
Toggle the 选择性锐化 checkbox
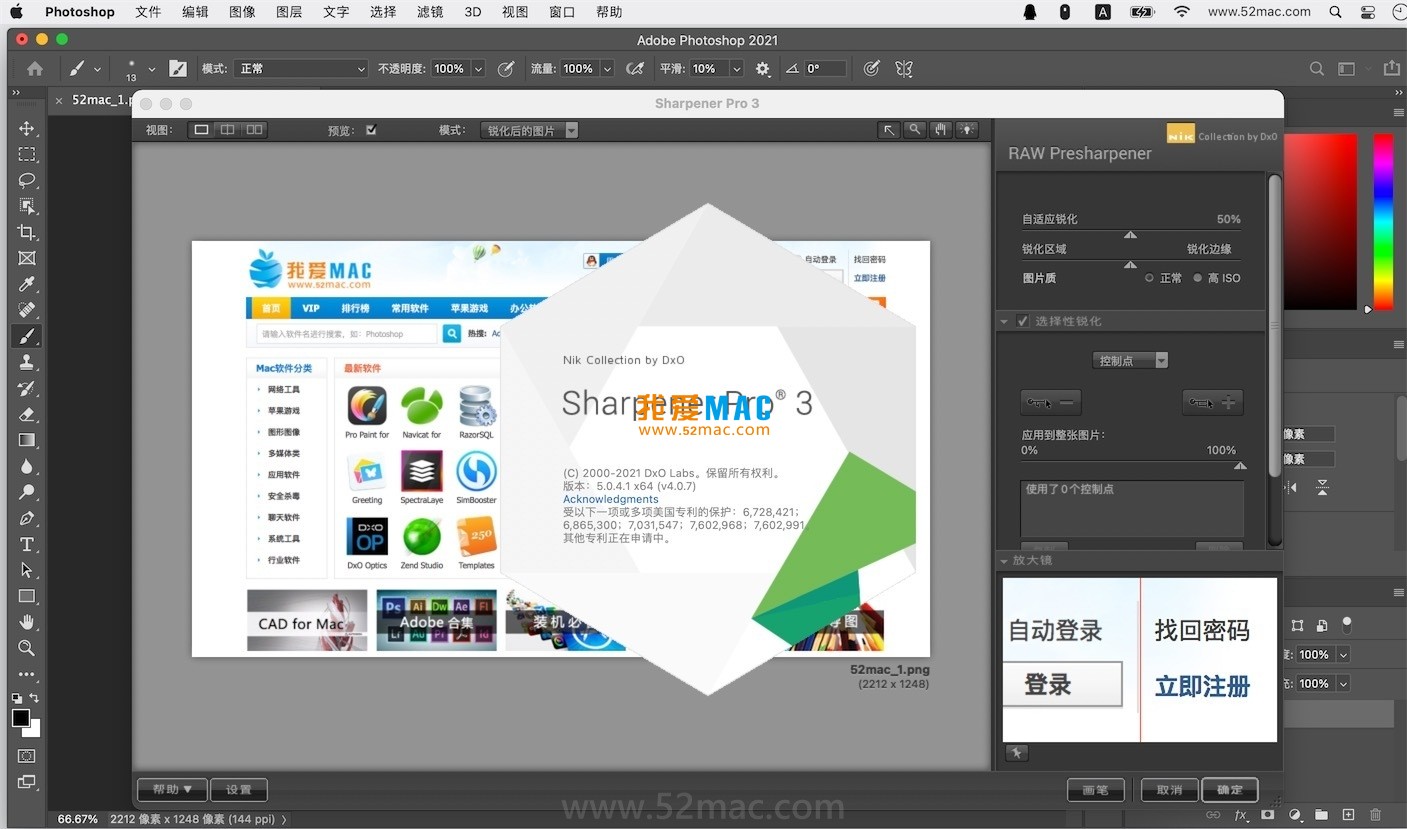pyautogui.click(x=1023, y=321)
